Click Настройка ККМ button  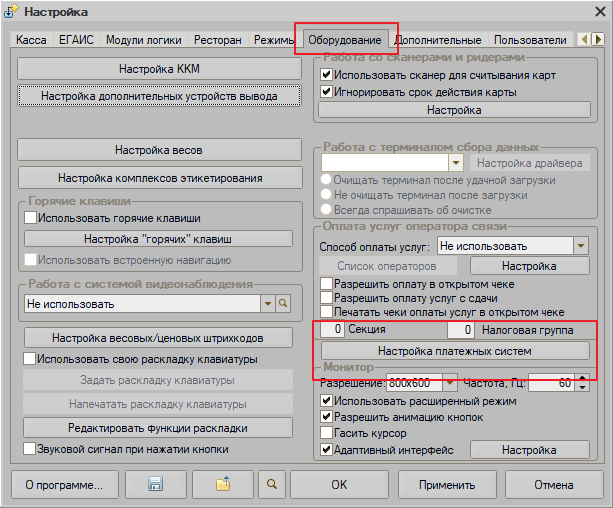tap(160, 68)
